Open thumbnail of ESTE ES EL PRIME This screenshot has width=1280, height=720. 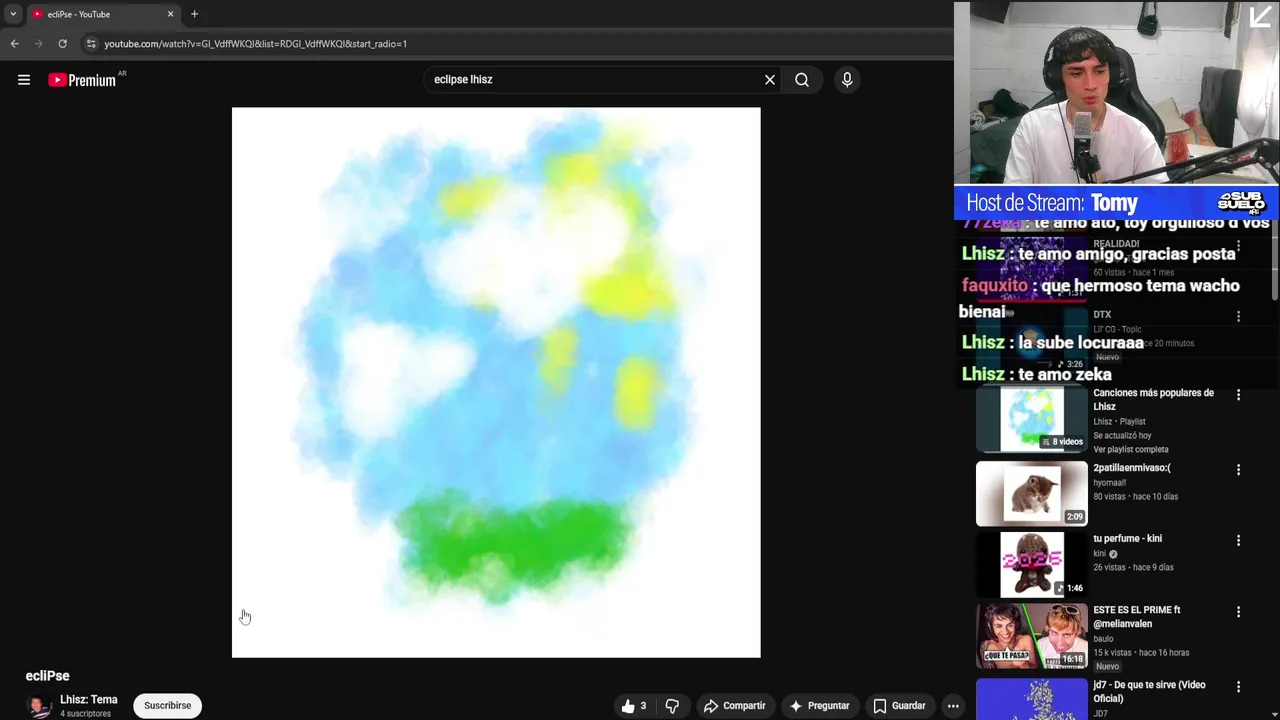[1031, 636]
